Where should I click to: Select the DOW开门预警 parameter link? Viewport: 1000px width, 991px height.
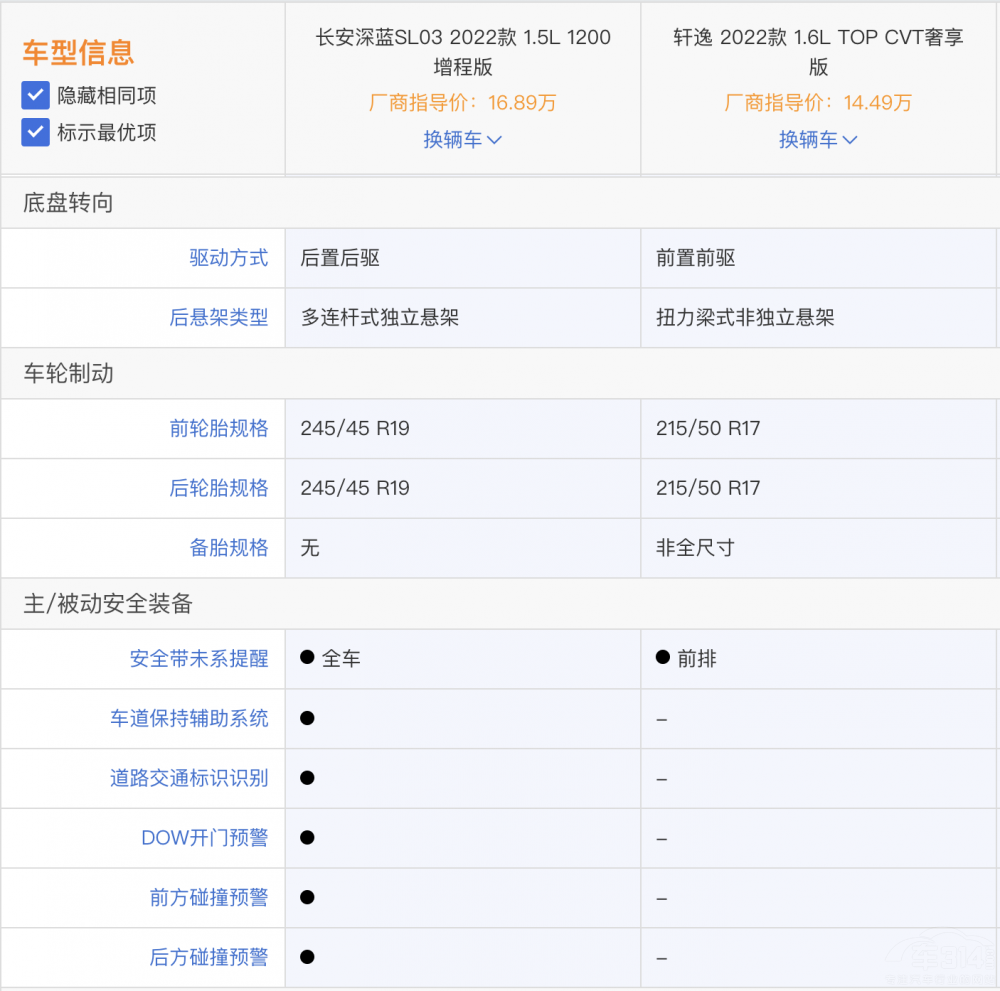204,838
